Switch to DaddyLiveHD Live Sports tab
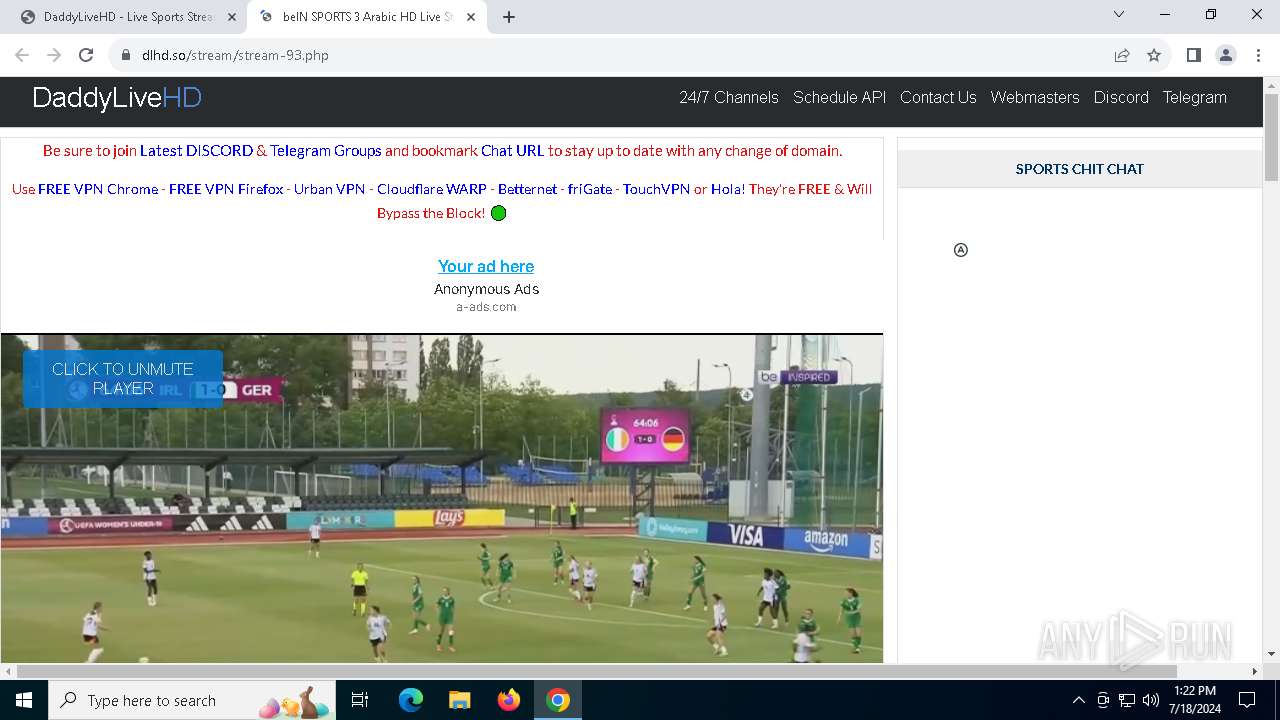This screenshot has width=1280, height=720. (x=127, y=17)
